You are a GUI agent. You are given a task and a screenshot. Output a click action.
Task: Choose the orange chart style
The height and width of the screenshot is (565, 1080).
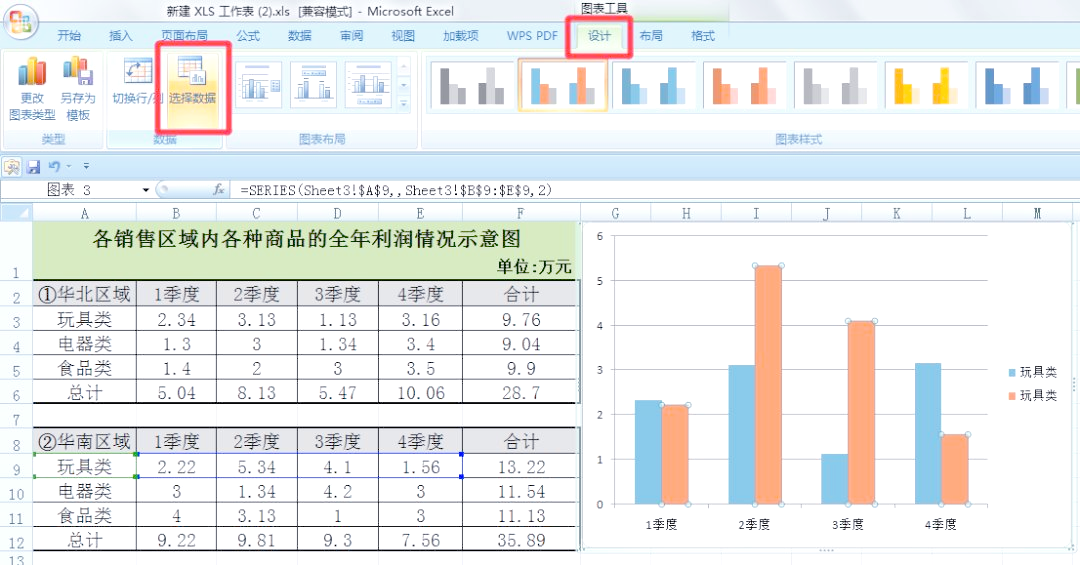tap(745, 86)
